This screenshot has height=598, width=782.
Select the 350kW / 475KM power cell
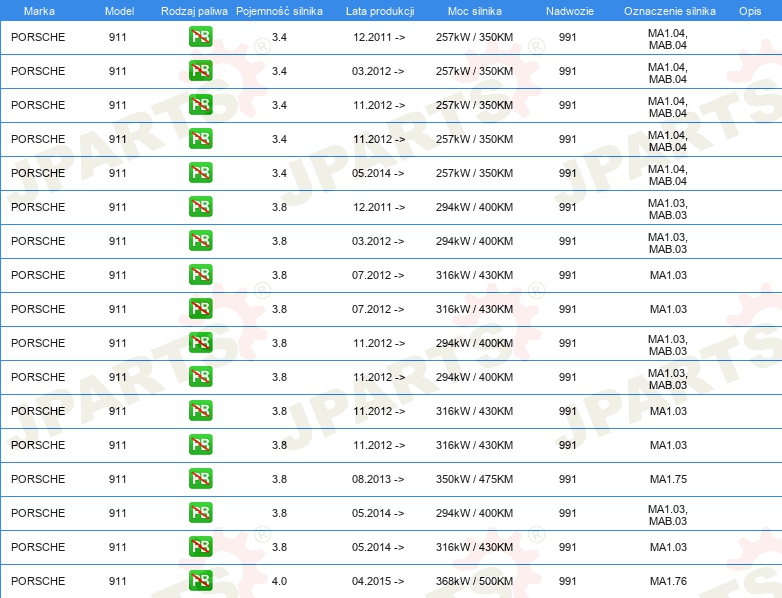tap(474, 479)
